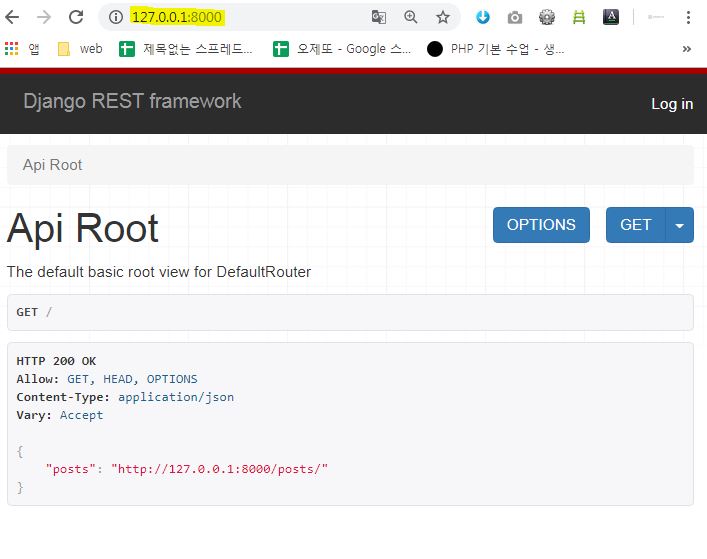Click the Api Root breadcrumb
This screenshot has width=707, height=559.
point(52,165)
